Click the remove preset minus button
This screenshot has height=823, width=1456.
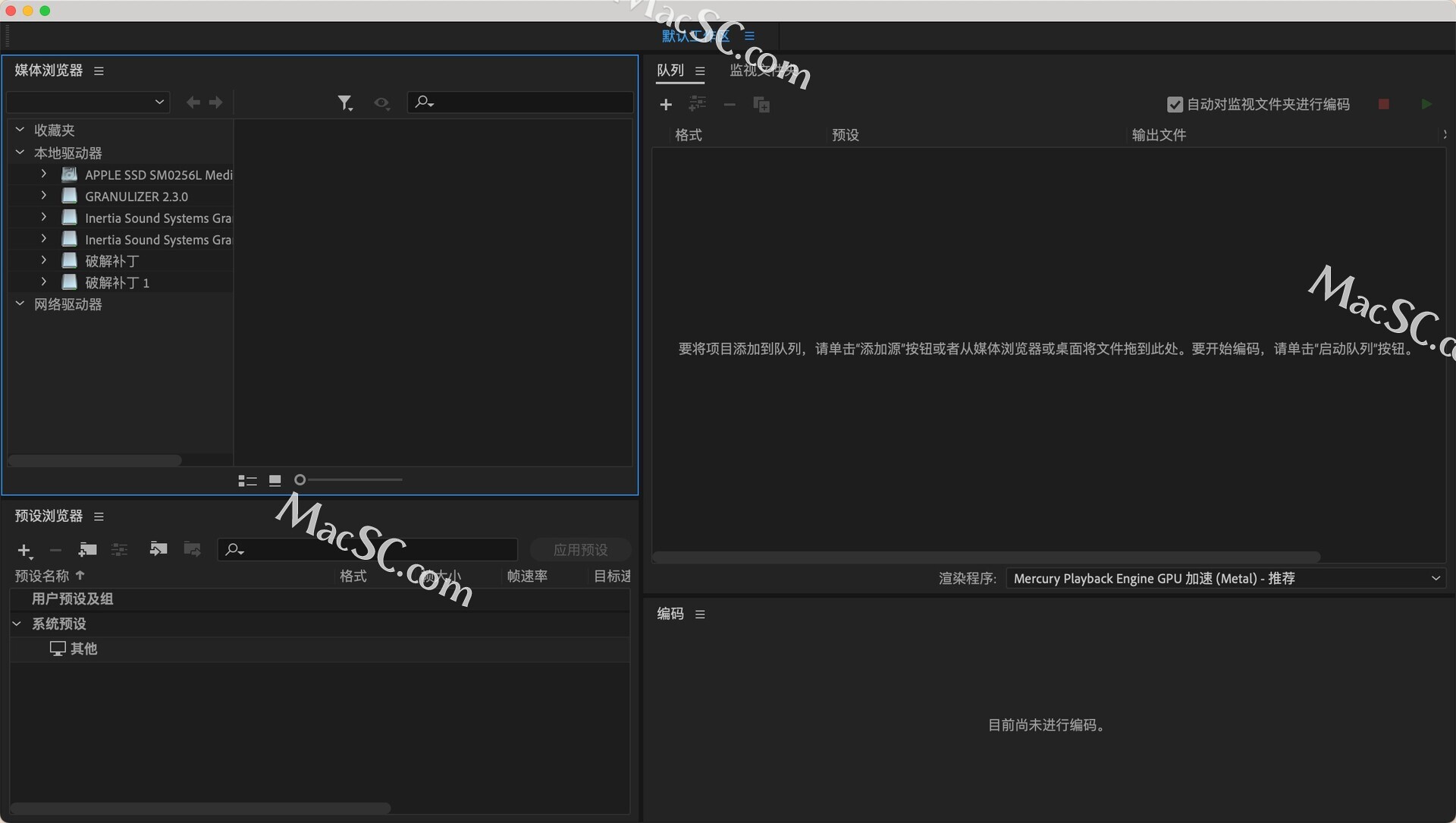point(55,551)
